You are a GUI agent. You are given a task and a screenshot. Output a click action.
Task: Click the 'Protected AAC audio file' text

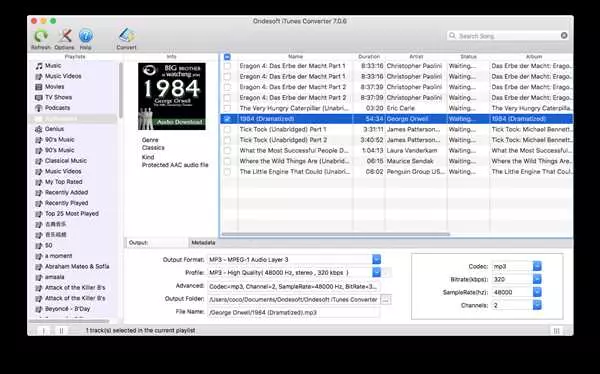[x=175, y=165]
